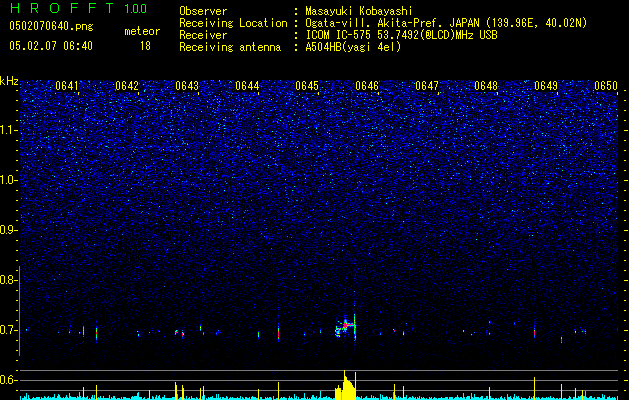Click the tallest yellow peak in the power graph
This screenshot has width=629, height=400.
(x=344, y=384)
